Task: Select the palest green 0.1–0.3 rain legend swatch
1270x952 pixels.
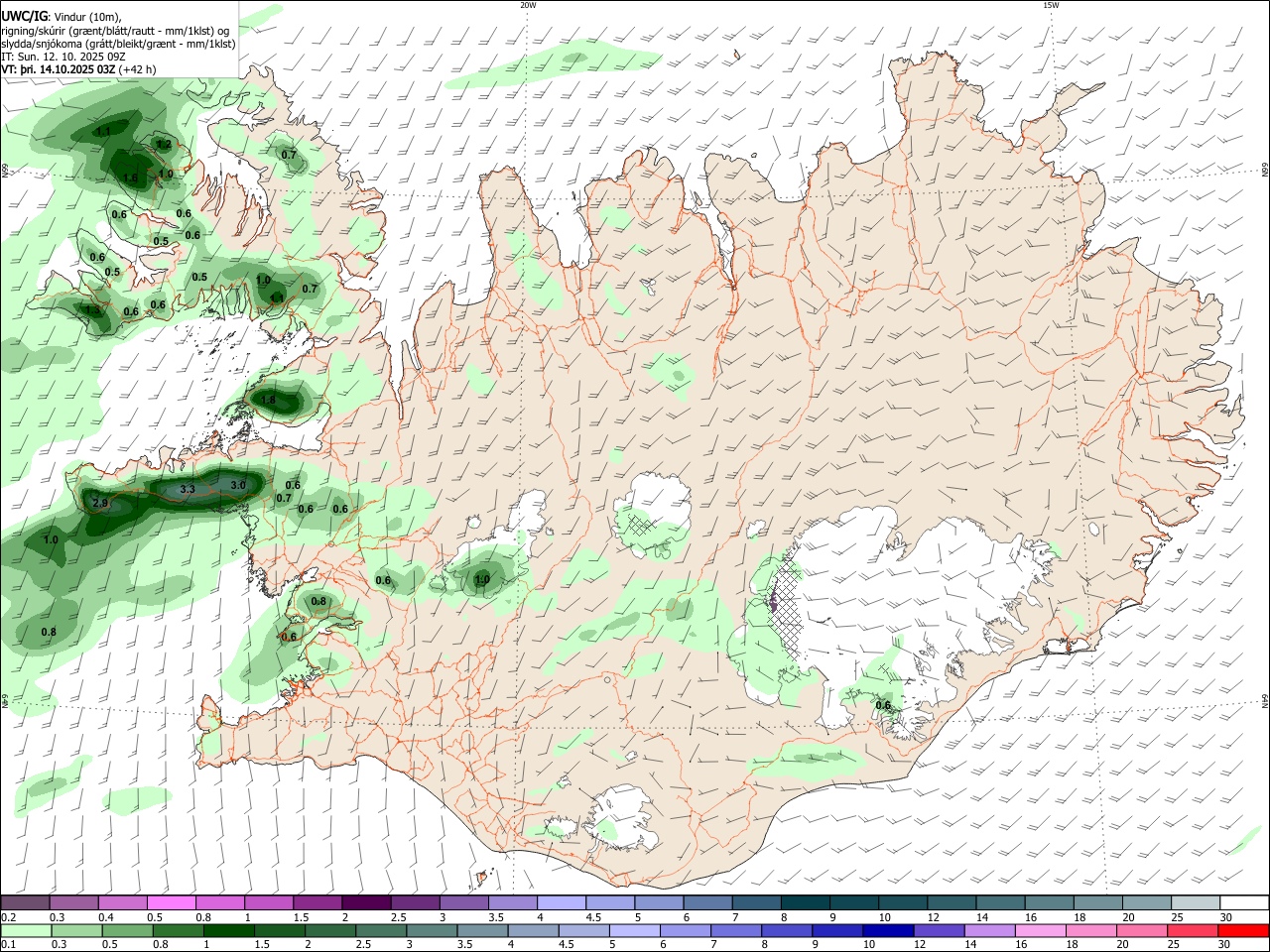Action: coord(25,931)
